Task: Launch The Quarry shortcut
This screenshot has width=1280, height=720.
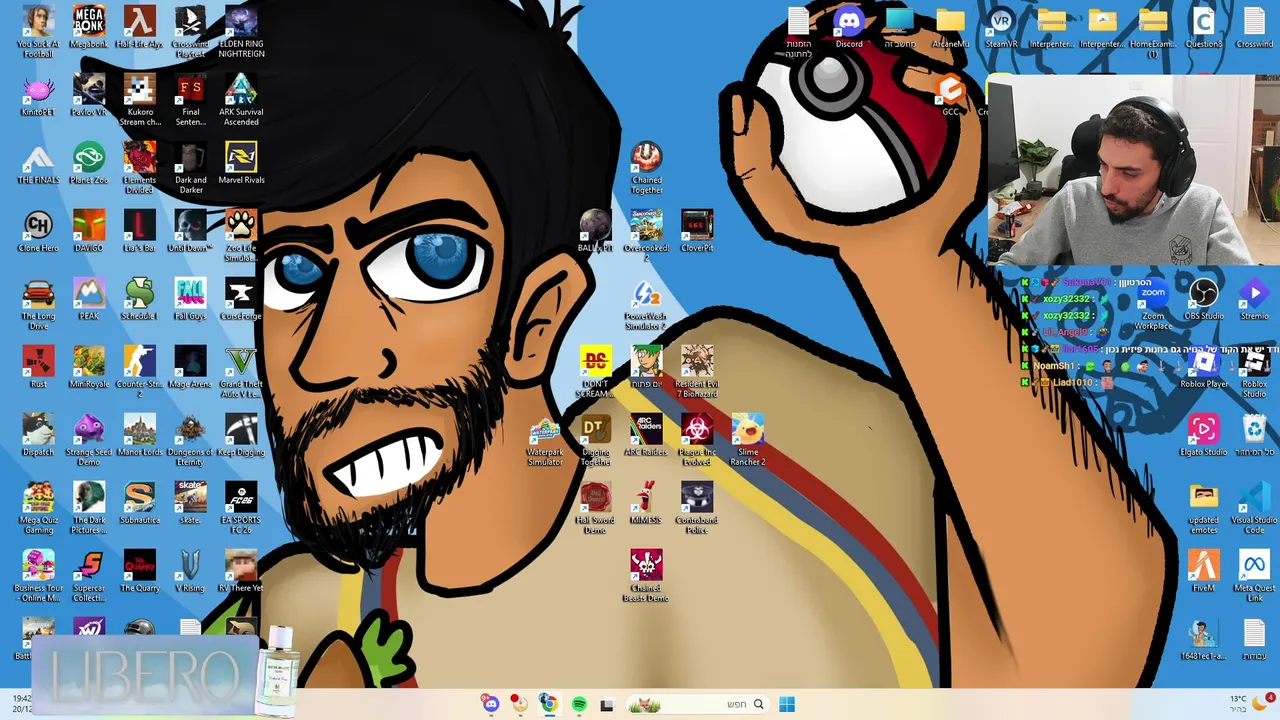Action: [x=140, y=572]
